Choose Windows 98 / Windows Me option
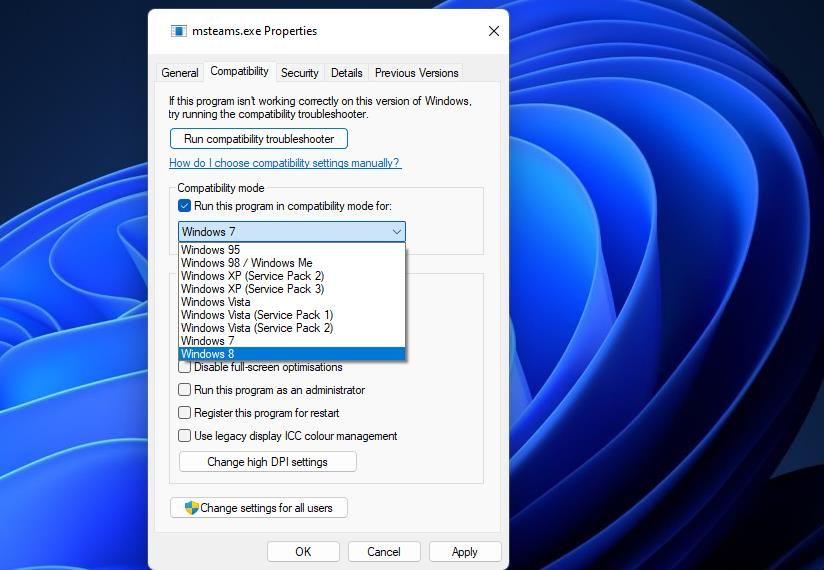 (x=292, y=263)
